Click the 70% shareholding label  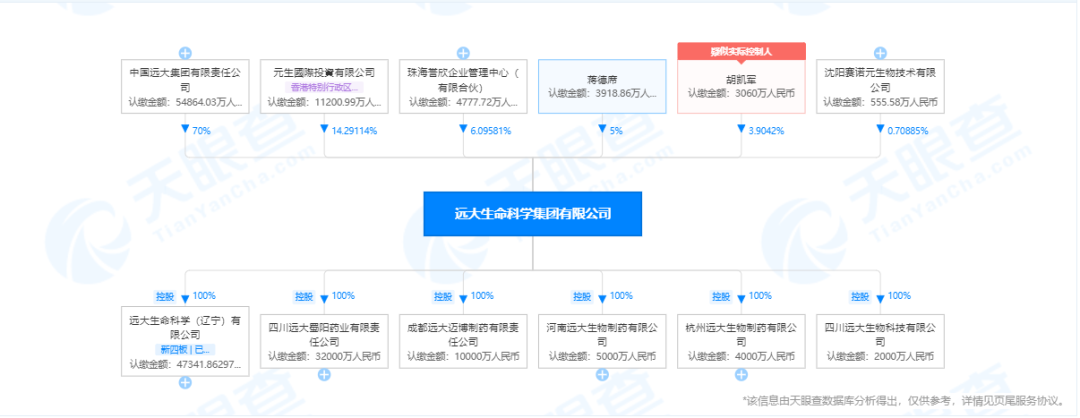click(x=202, y=130)
